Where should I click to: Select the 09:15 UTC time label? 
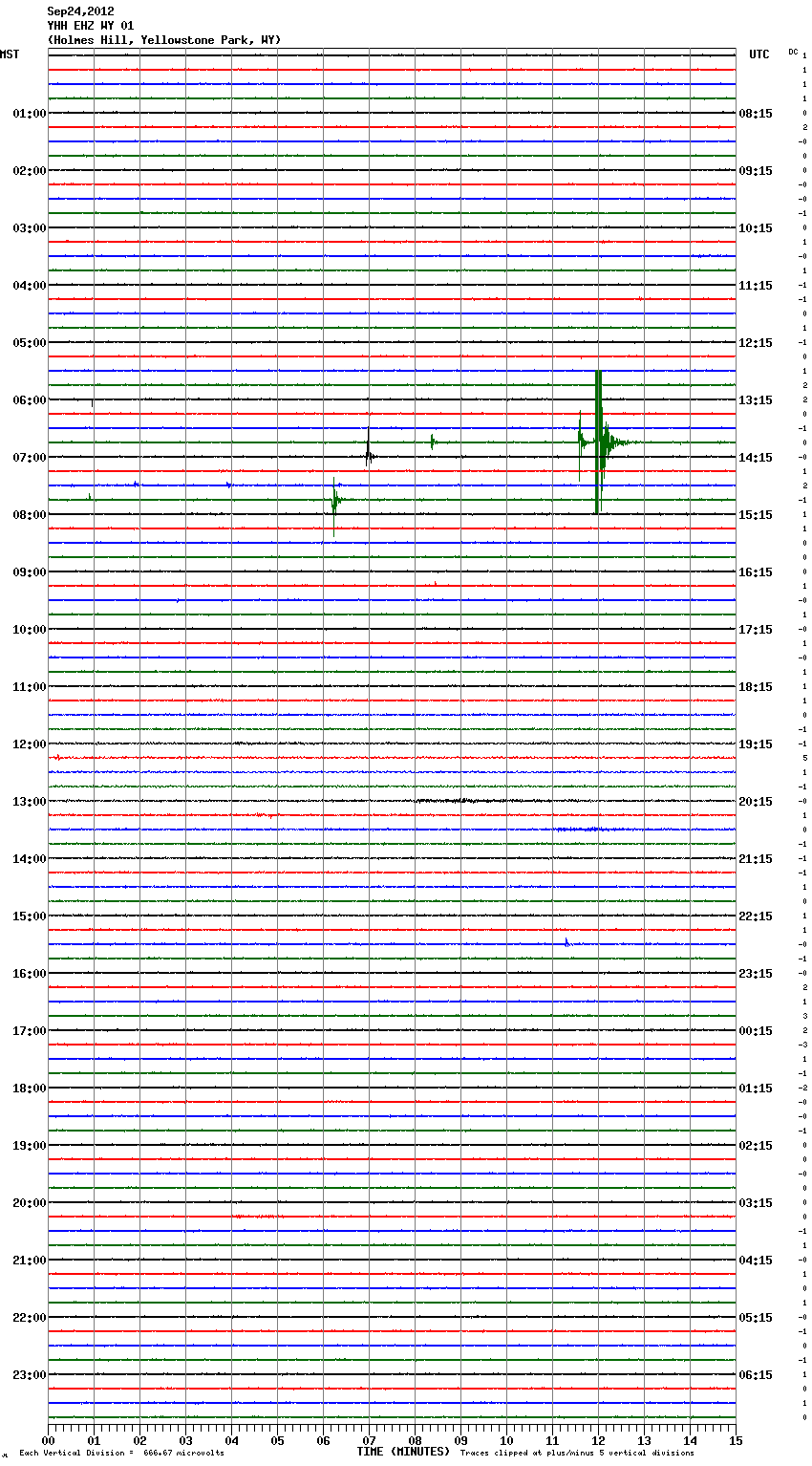(x=756, y=171)
